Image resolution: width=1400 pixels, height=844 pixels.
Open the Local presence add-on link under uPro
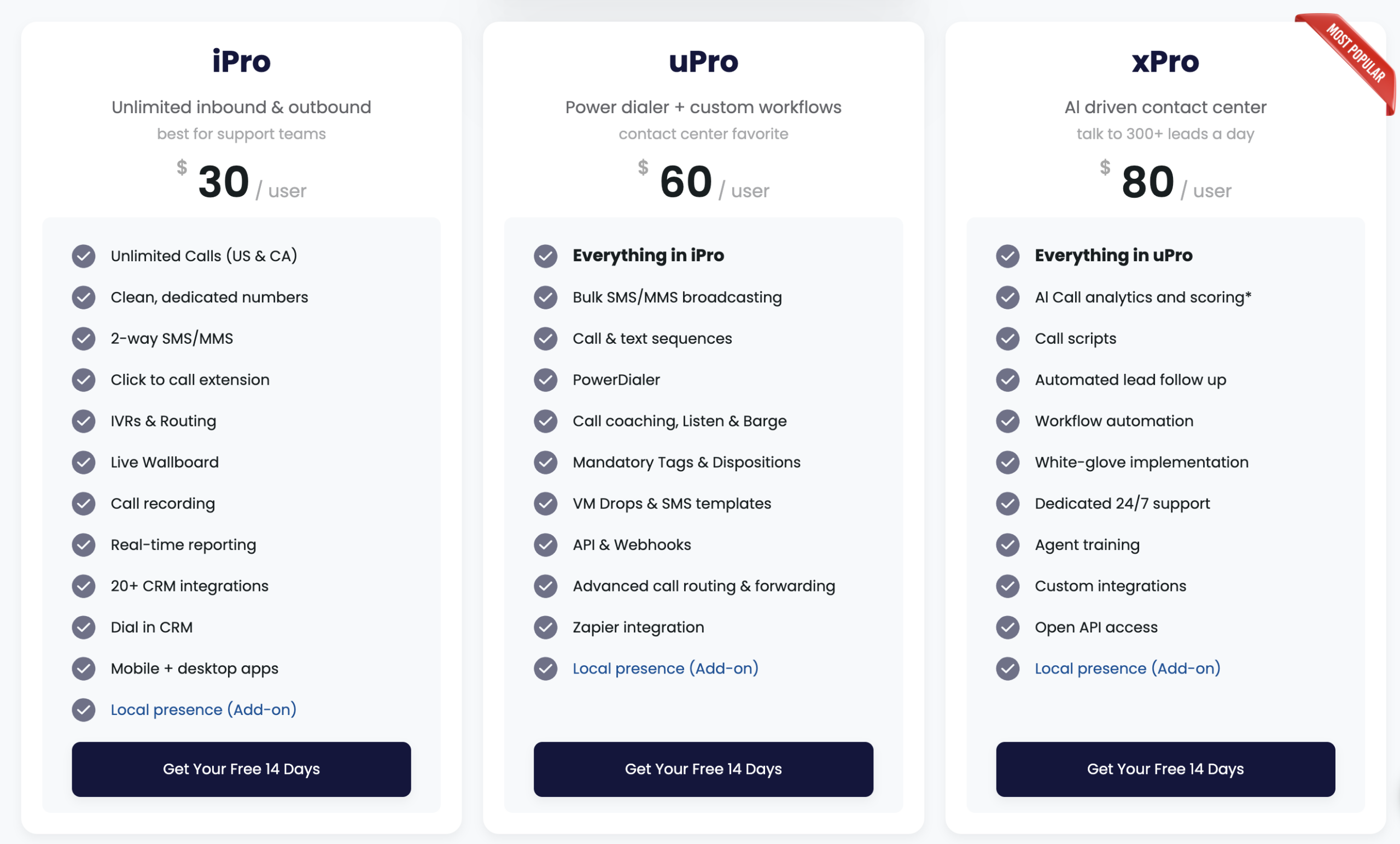666,669
